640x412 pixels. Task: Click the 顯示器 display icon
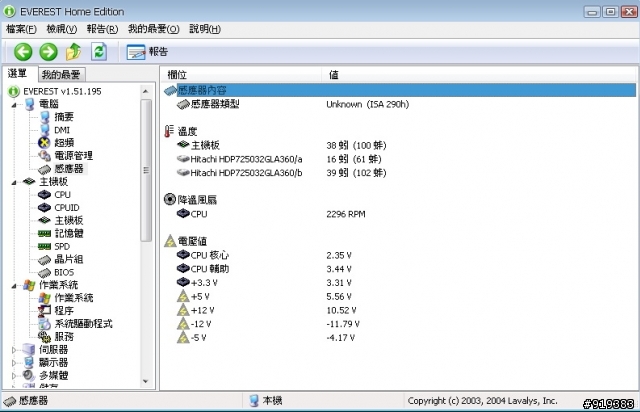click(29, 363)
